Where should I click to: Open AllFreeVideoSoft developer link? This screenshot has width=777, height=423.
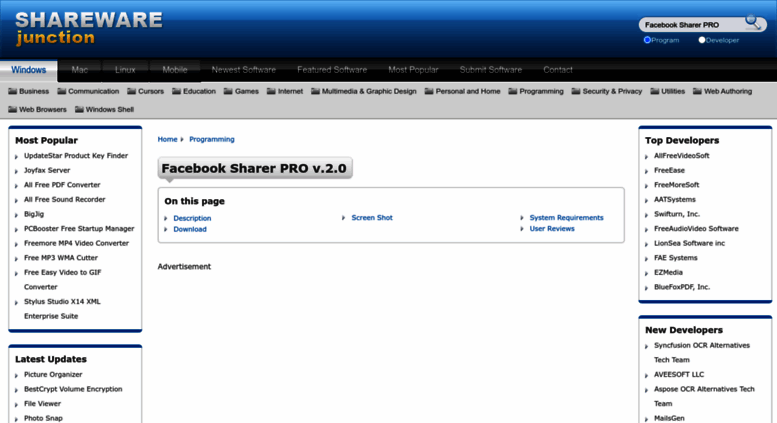pyautogui.click(x=681, y=156)
